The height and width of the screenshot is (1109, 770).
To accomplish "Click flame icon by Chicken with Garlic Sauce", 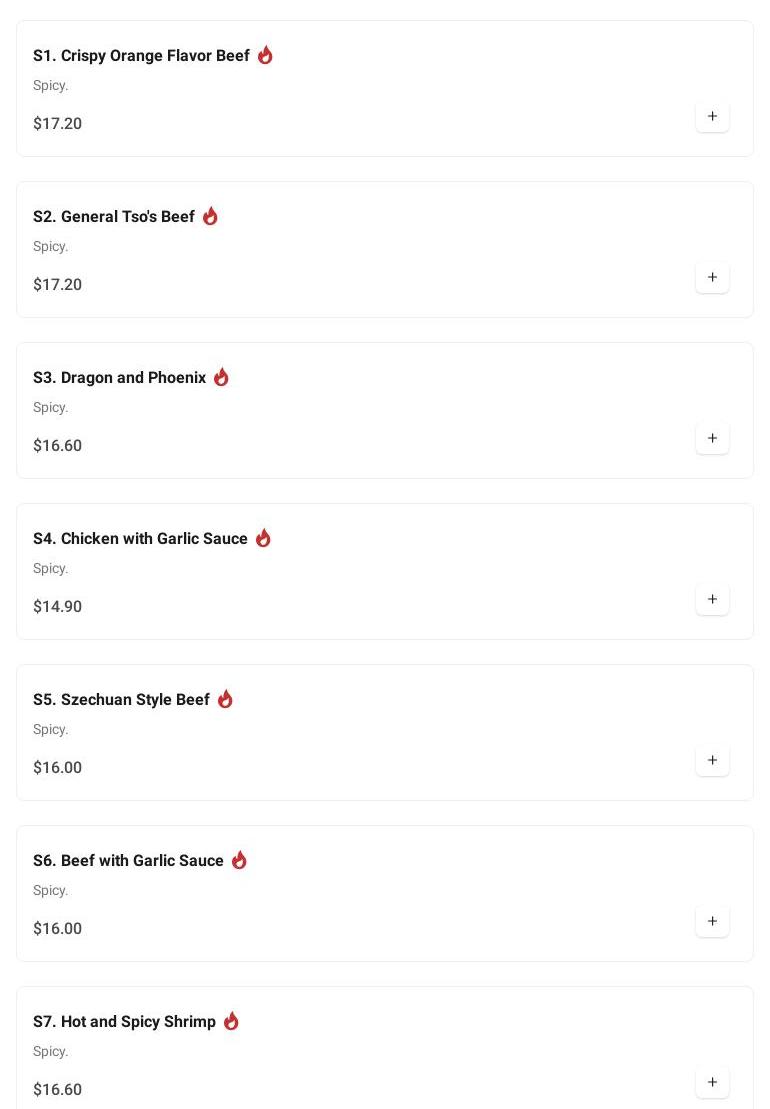I will pos(263,538).
